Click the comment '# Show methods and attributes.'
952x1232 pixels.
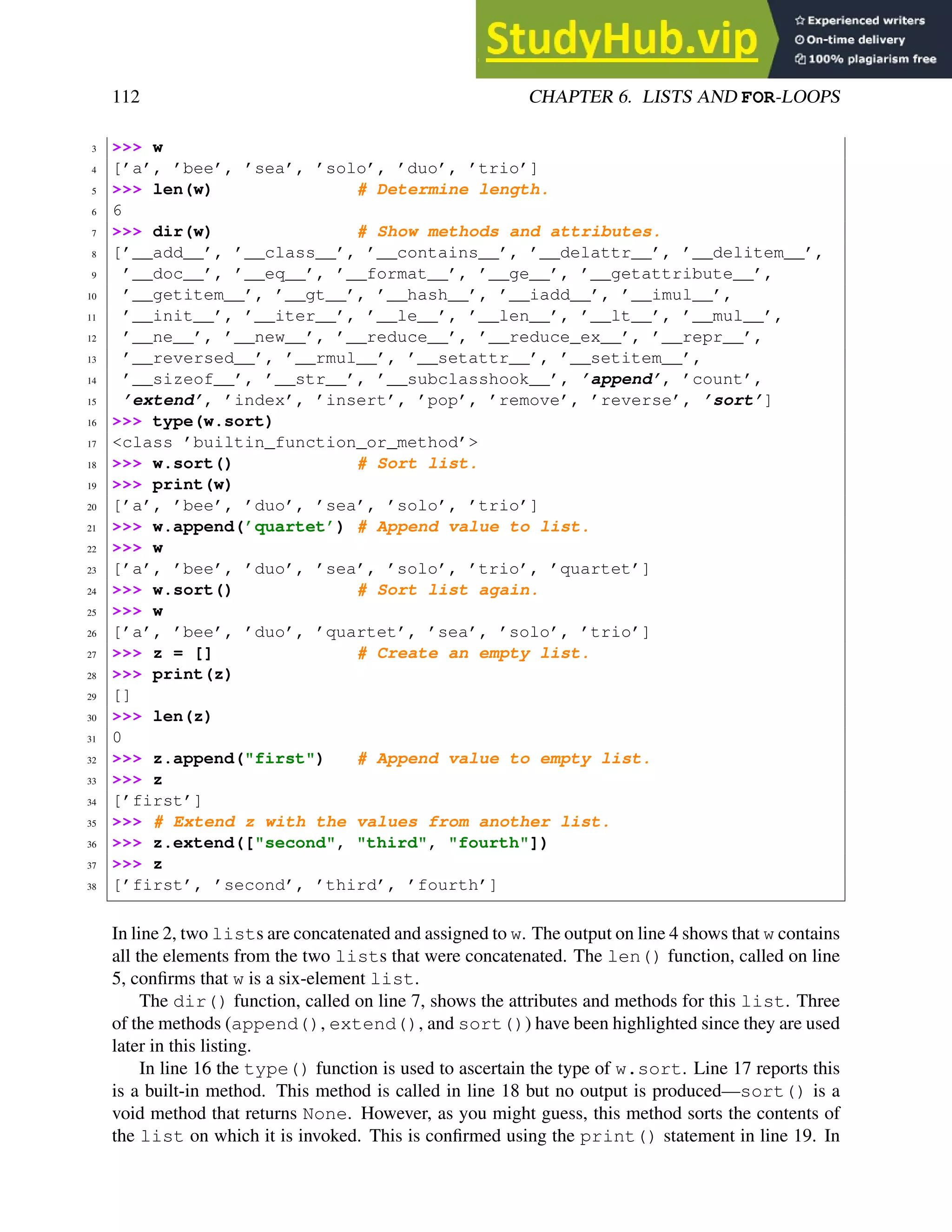tap(509, 232)
